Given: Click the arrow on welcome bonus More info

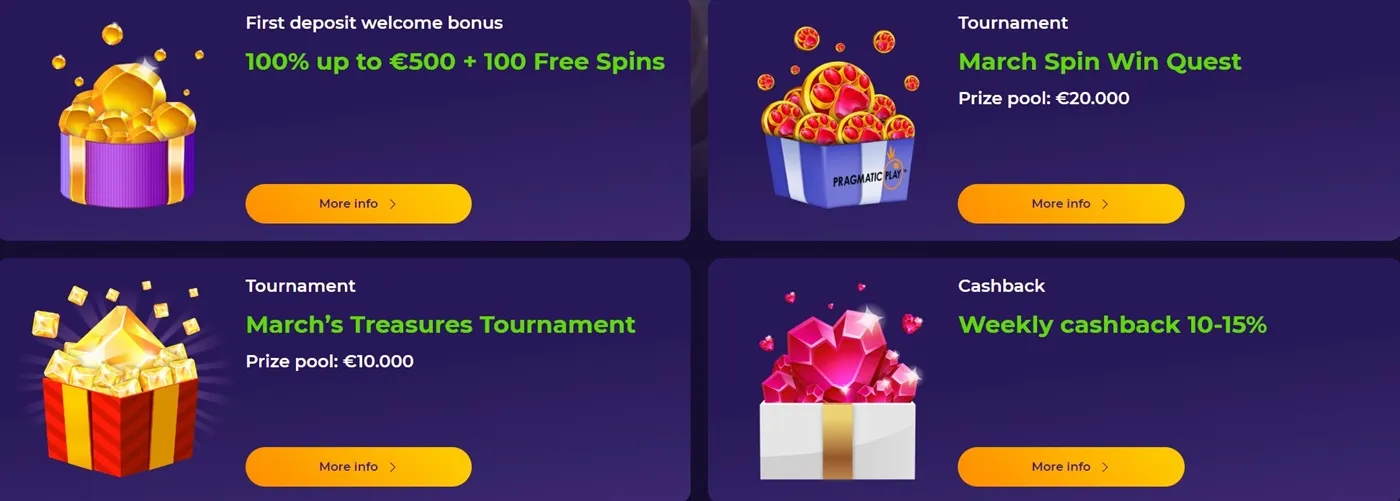Looking at the screenshot, I should [393, 204].
